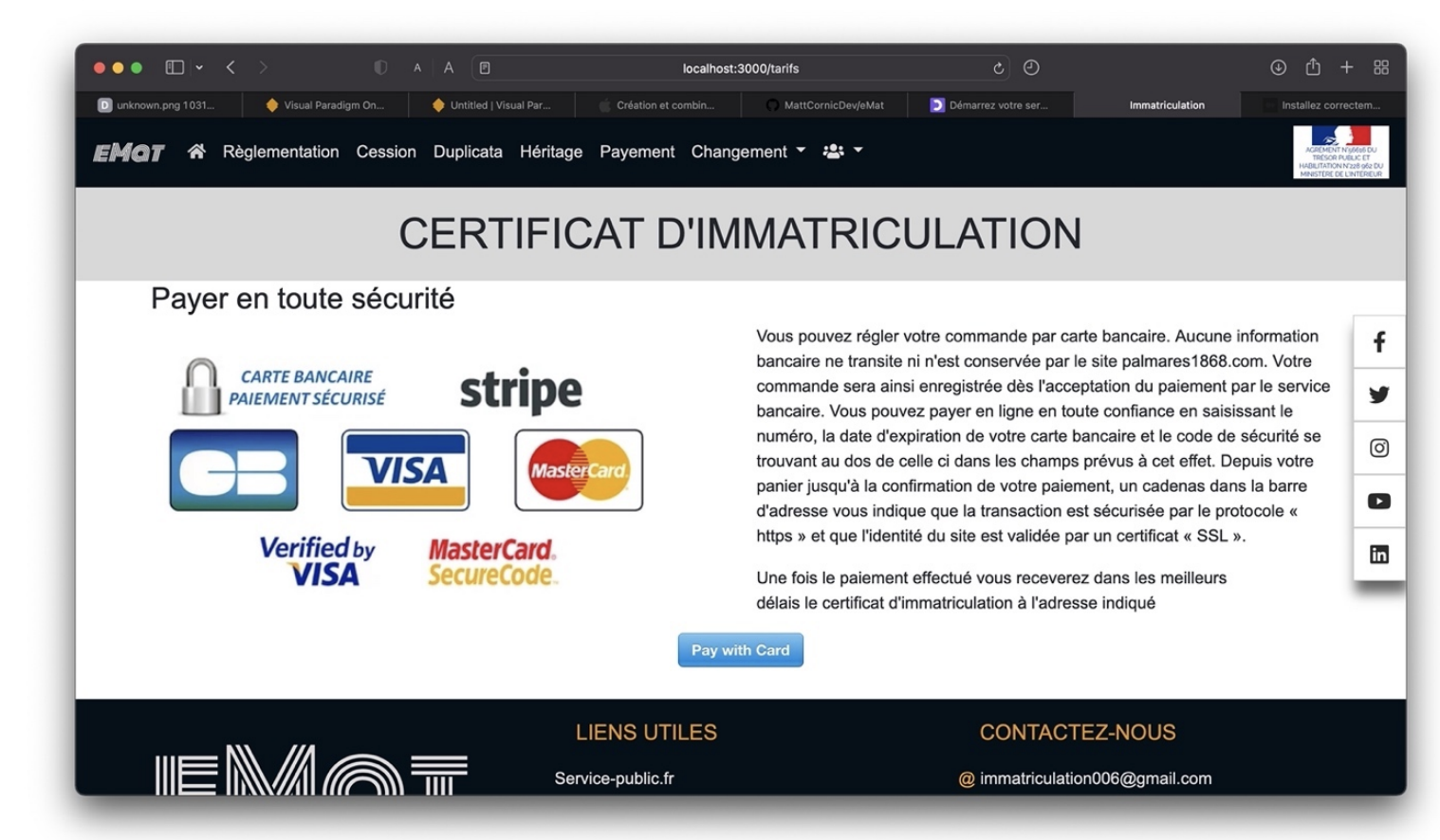This screenshot has width=1440, height=840.
Task: Switch to the Installez correctem... tab
Action: click(x=1323, y=105)
